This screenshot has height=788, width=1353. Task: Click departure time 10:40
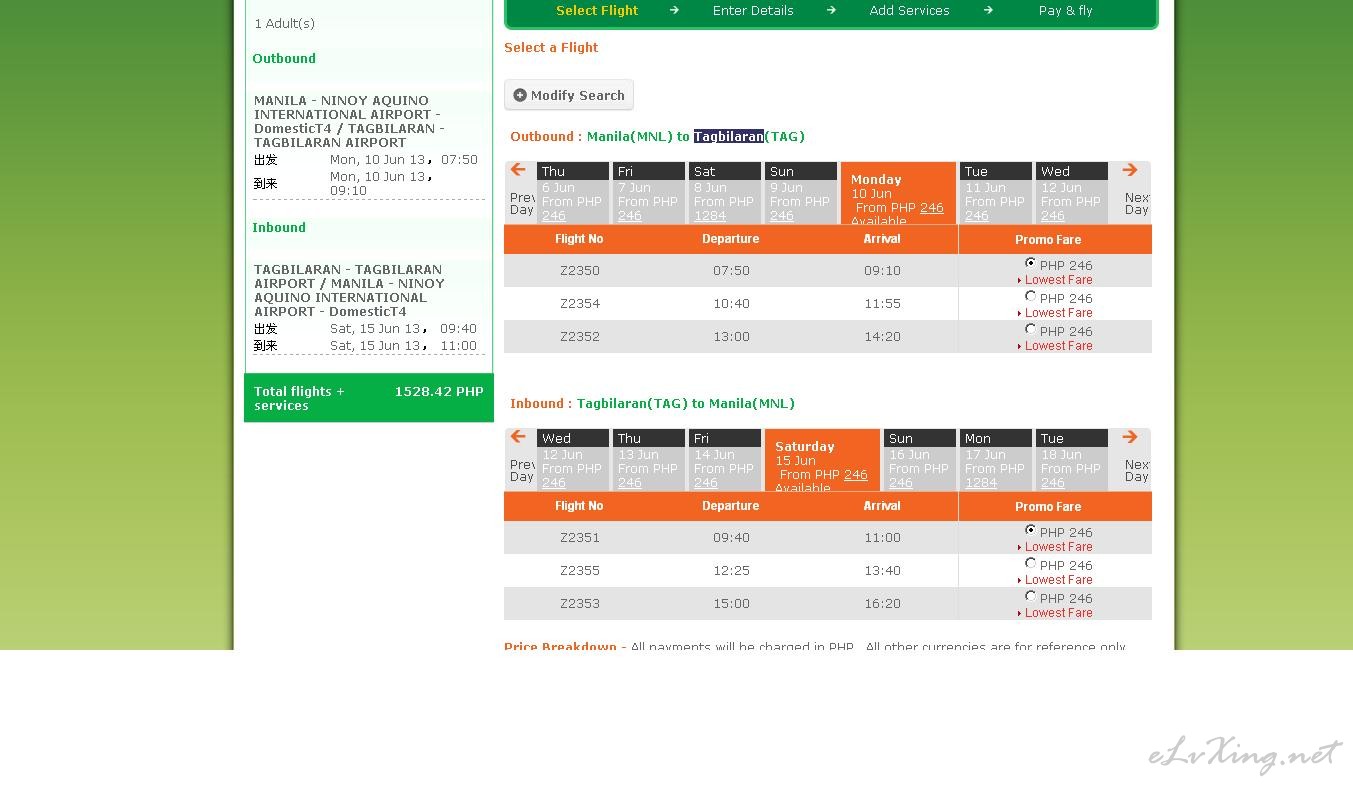tap(731, 304)
